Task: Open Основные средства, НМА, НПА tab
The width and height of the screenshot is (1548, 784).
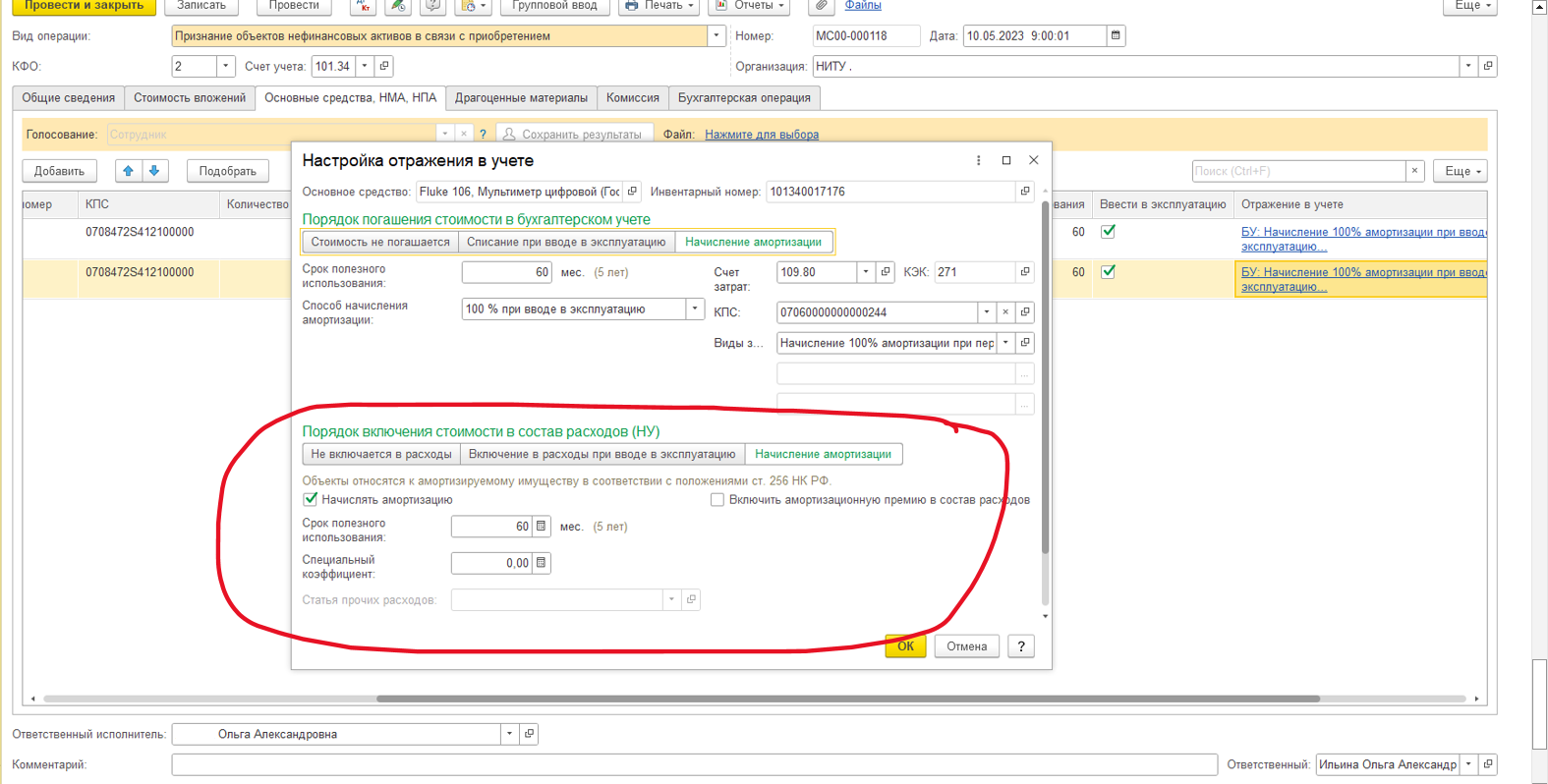Action: (350, 98)
